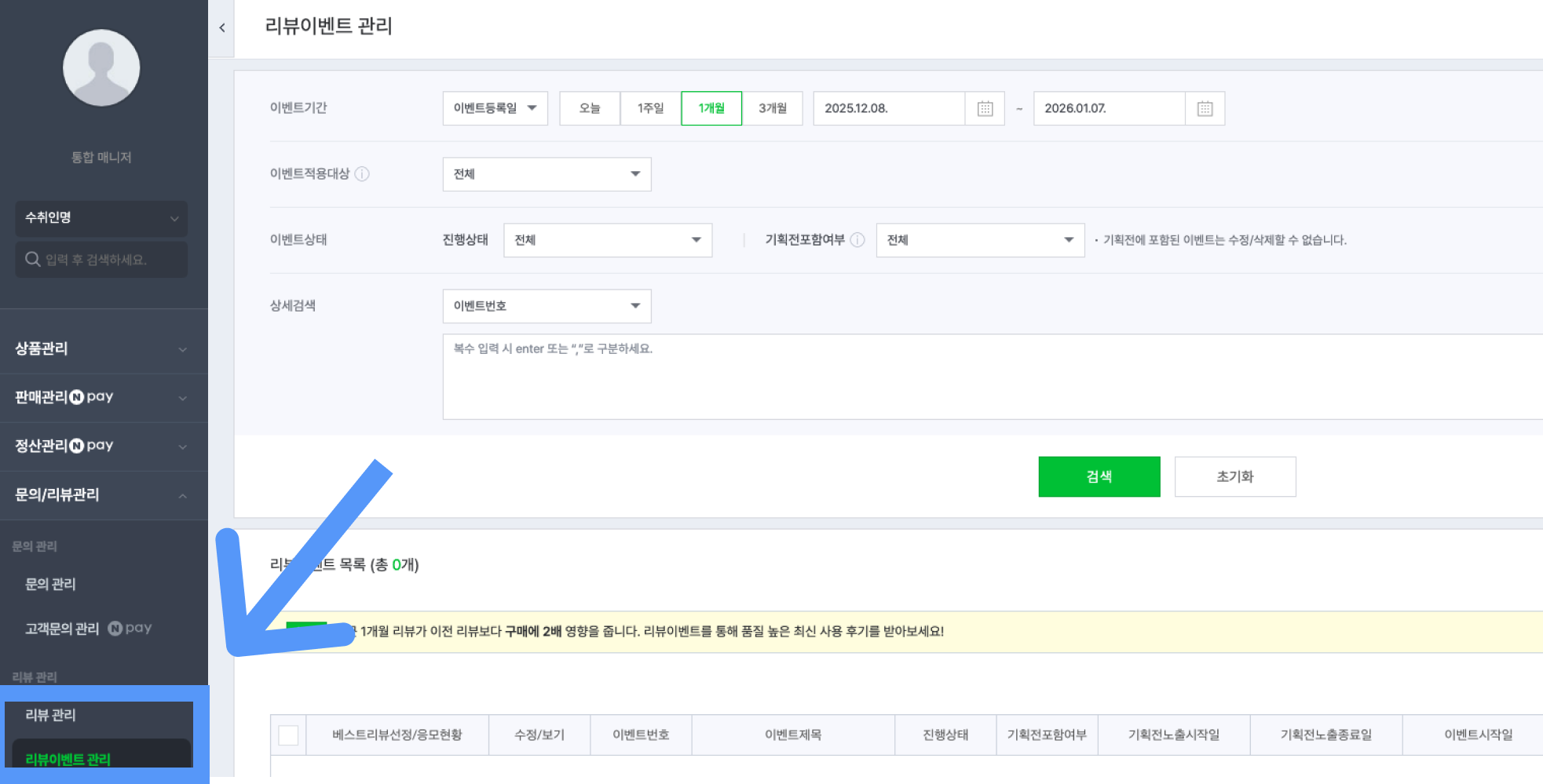Click the info icon next to 이벤트적용대상

click(363, 174)
